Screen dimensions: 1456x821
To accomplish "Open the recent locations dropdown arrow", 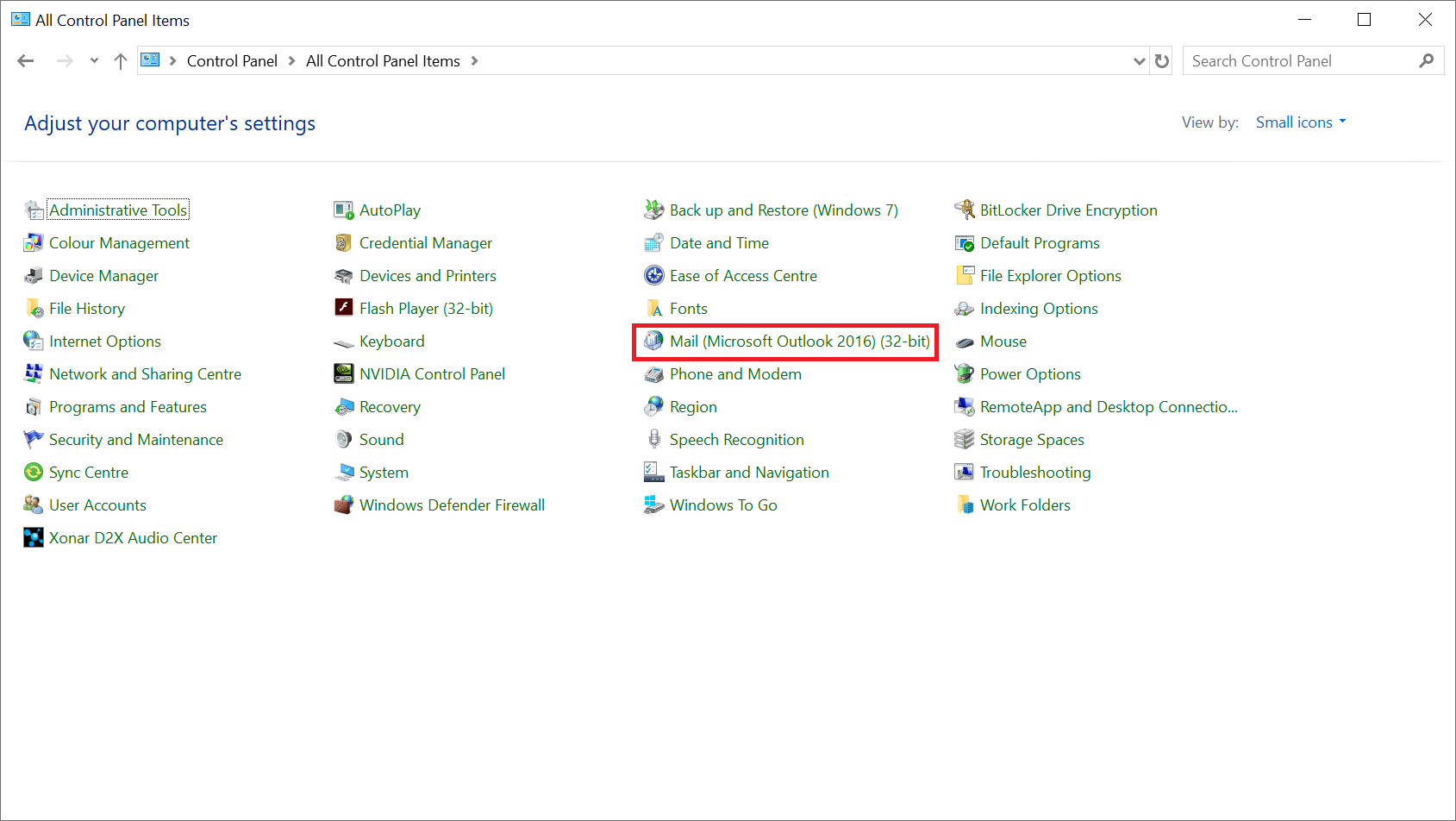I will [x=94, y=61].
